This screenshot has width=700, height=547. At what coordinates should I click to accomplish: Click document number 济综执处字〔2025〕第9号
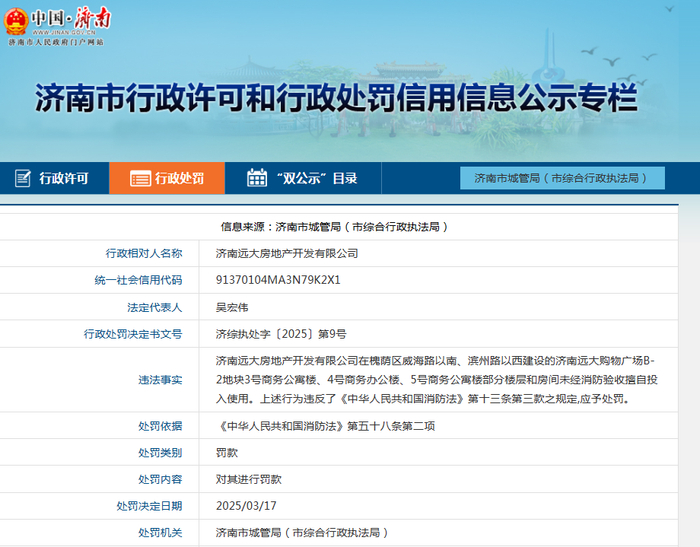pos(280,333)
